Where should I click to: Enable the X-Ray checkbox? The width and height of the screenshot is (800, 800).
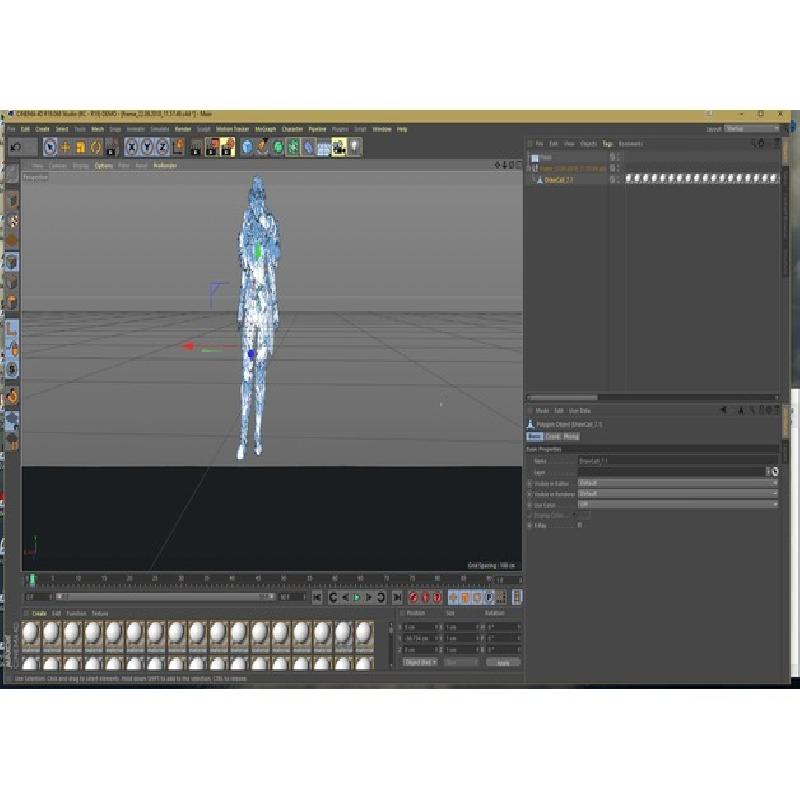click(580, 525)
